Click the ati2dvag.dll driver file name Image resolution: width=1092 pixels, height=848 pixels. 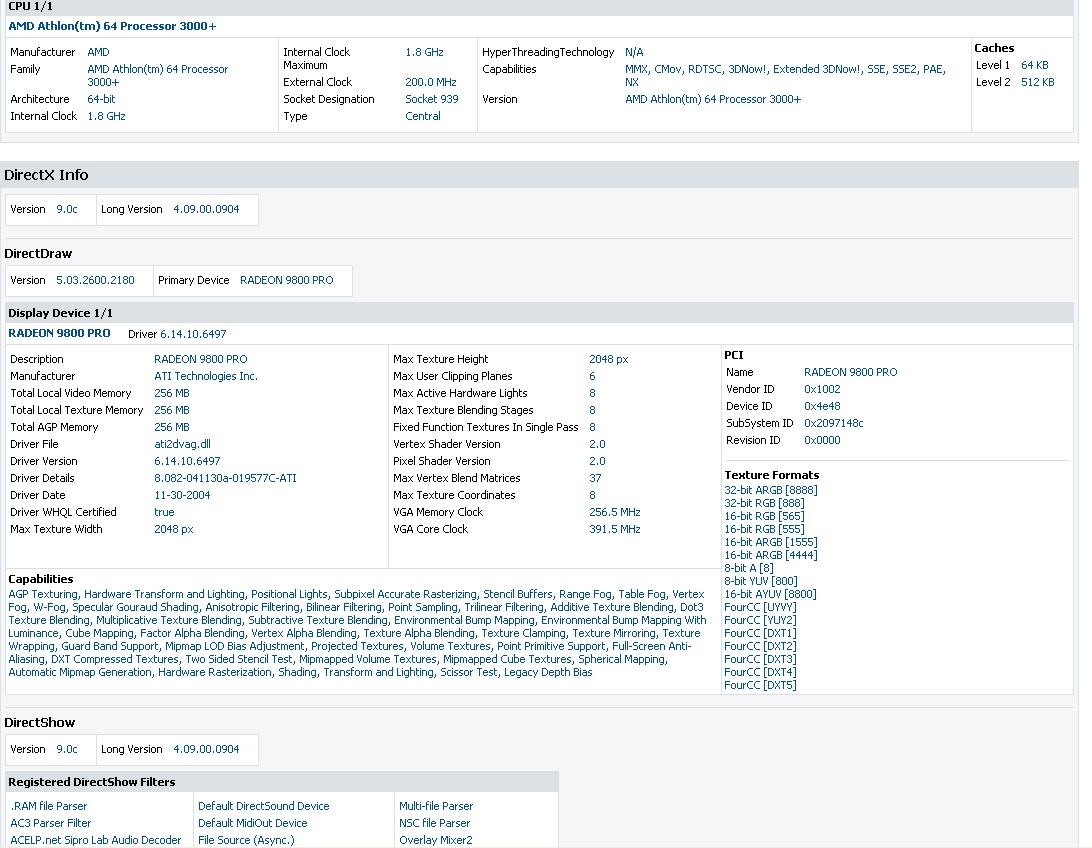coord(182,444)
